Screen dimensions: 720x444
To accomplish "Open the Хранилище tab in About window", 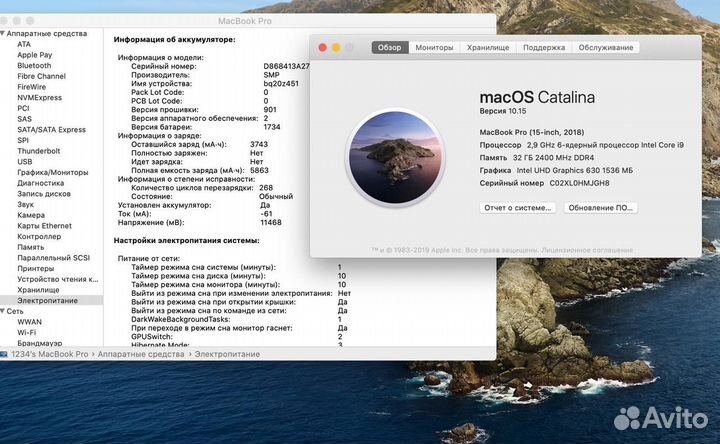I will tap(488, 47).
